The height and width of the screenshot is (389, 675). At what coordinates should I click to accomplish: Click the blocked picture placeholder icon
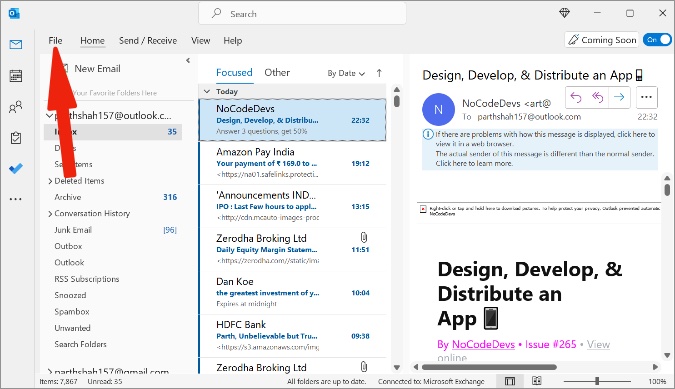click(x=423, y=209)
